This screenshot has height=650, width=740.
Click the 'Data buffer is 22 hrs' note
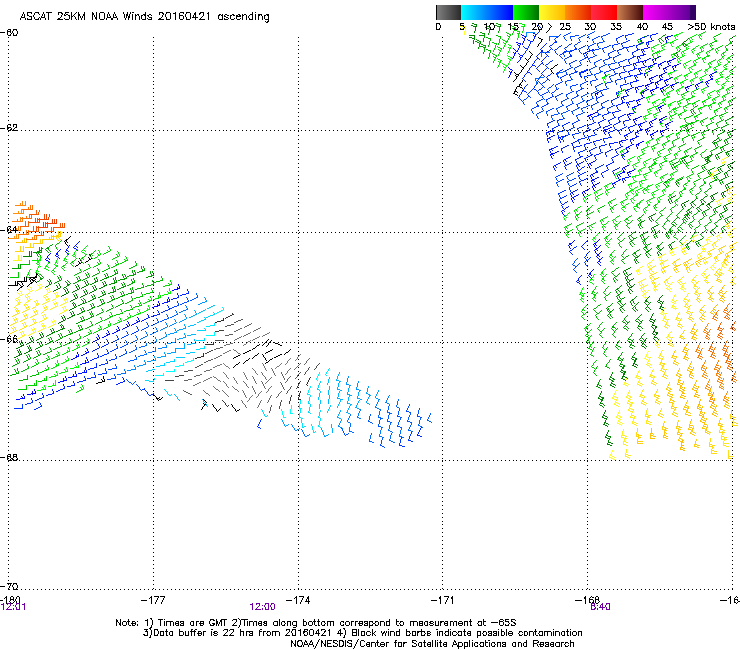point(237,633)
